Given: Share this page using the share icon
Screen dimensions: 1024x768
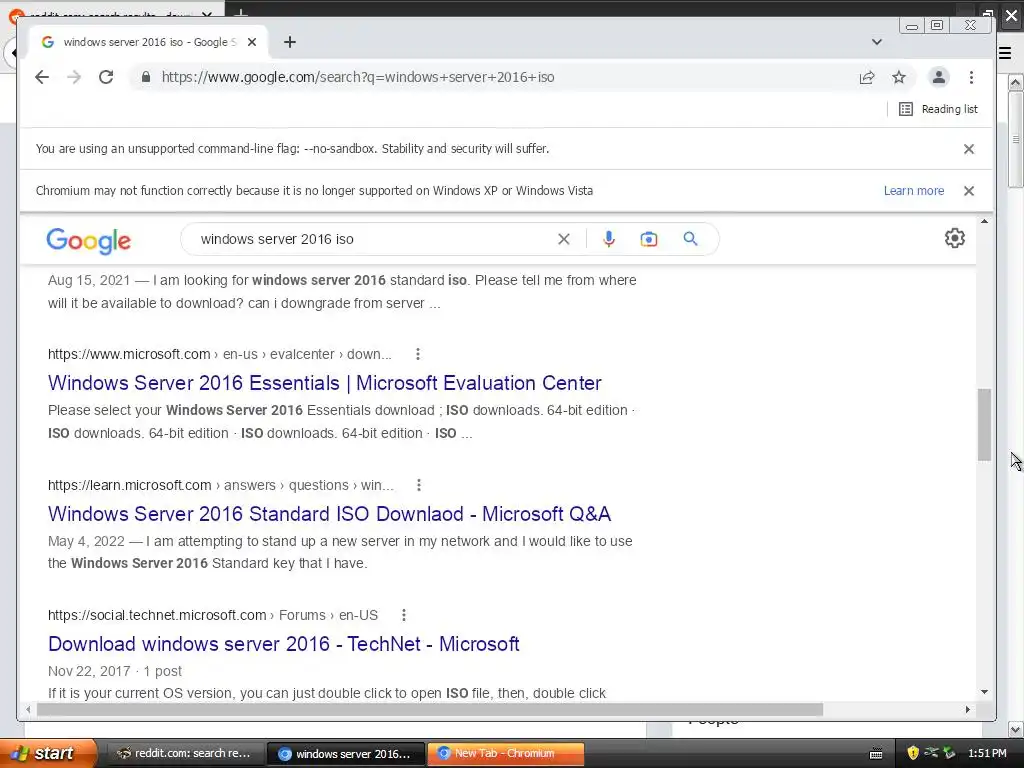Looking at the screenshot, I should pyautogui.click(x=867, y=77).
